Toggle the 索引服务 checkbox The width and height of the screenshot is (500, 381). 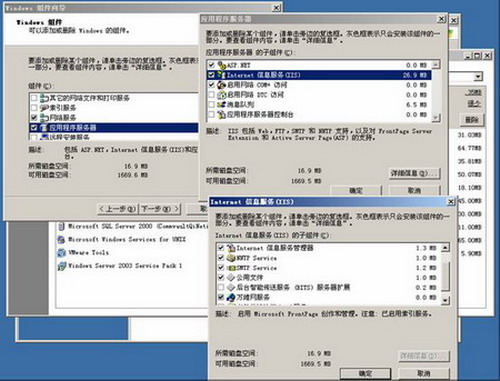point(34,108)
